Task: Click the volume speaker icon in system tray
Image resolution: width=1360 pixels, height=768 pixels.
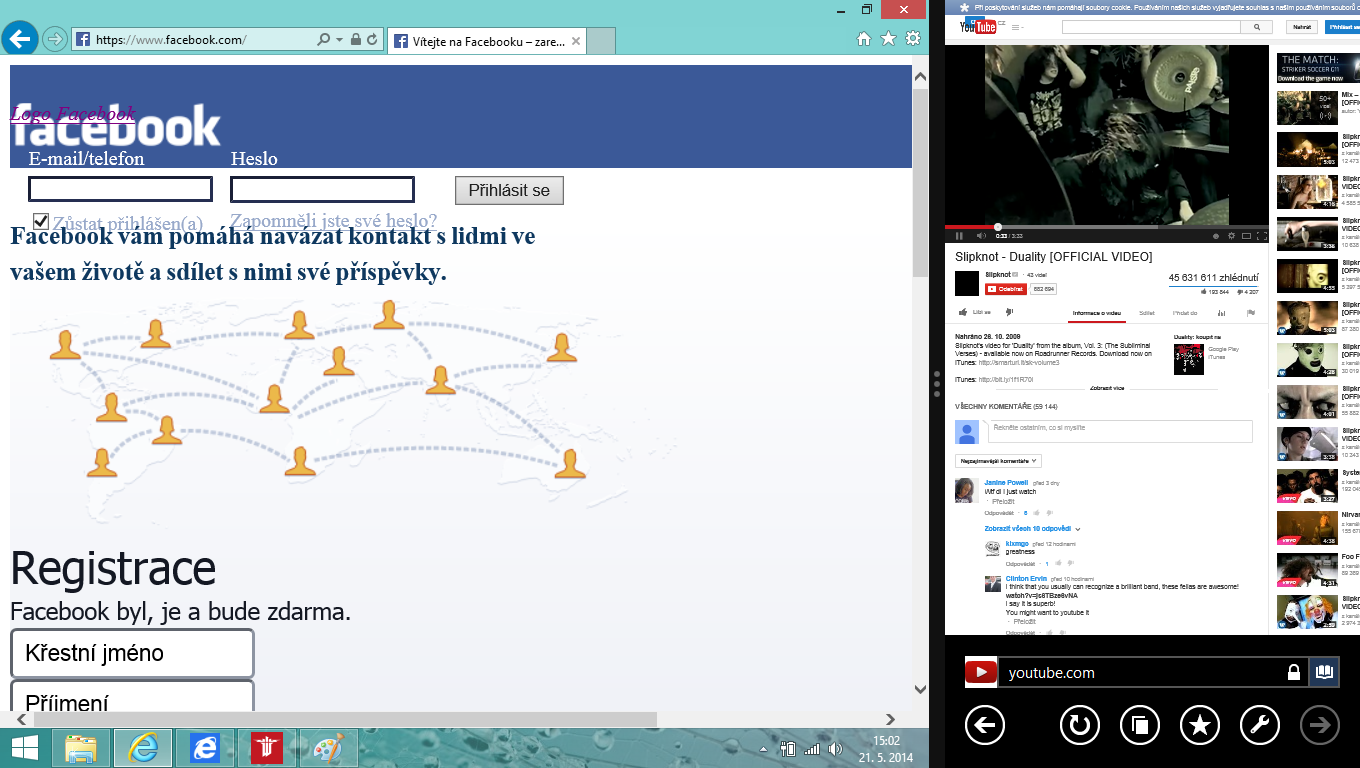Action: pyautogui.click(x=834, y=748)
